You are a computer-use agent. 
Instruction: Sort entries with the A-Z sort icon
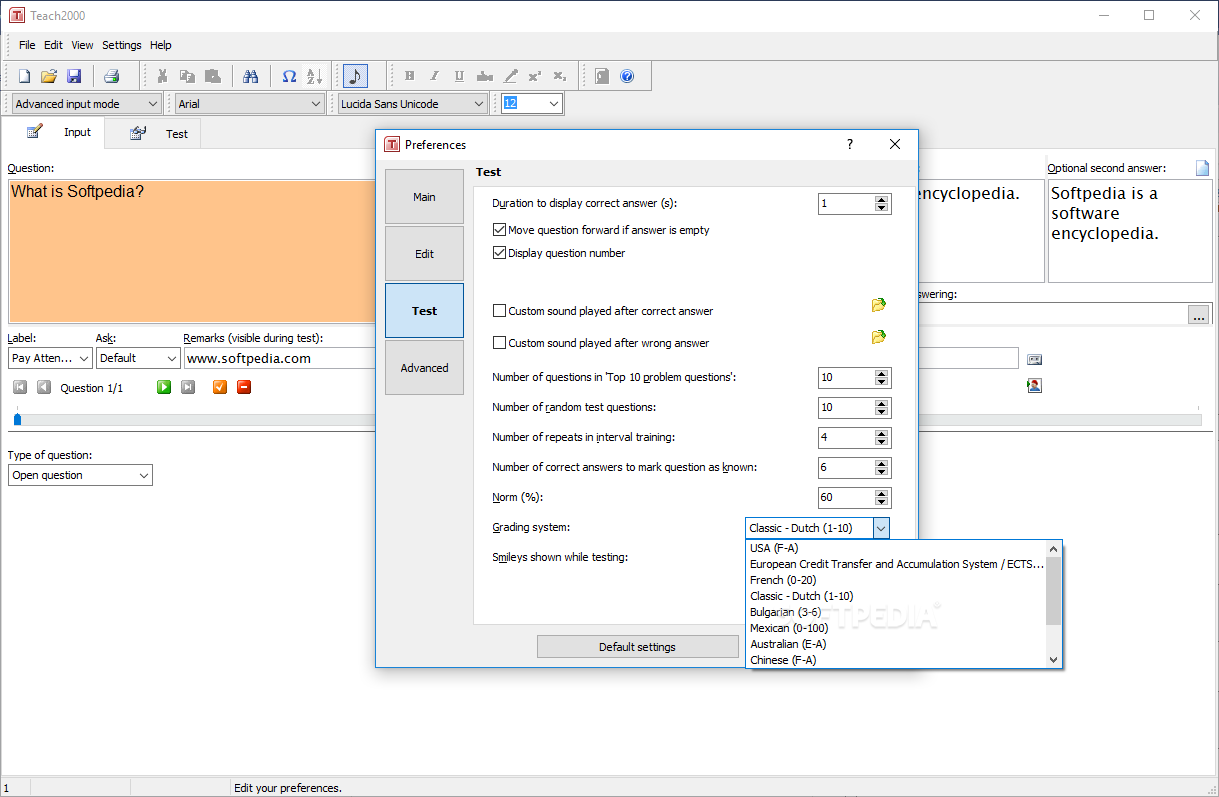tap(314, 76)
